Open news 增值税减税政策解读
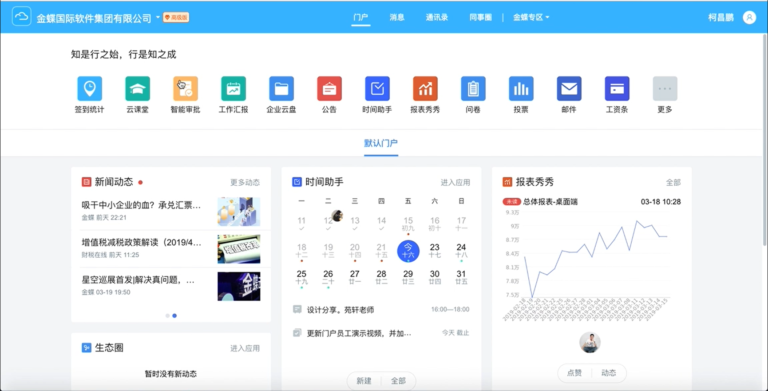Viewport: 768px width, 391px height. click(x=142, y=243)
